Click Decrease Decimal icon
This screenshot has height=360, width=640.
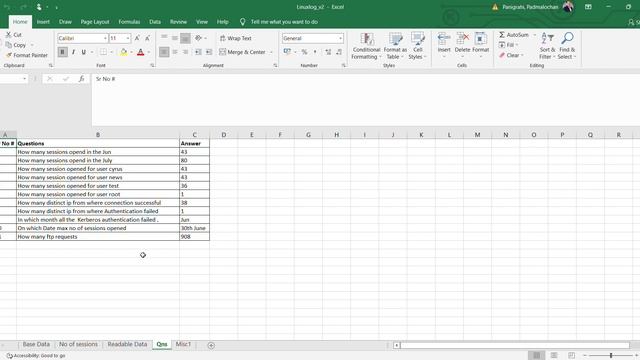click(x=339, y=52)
